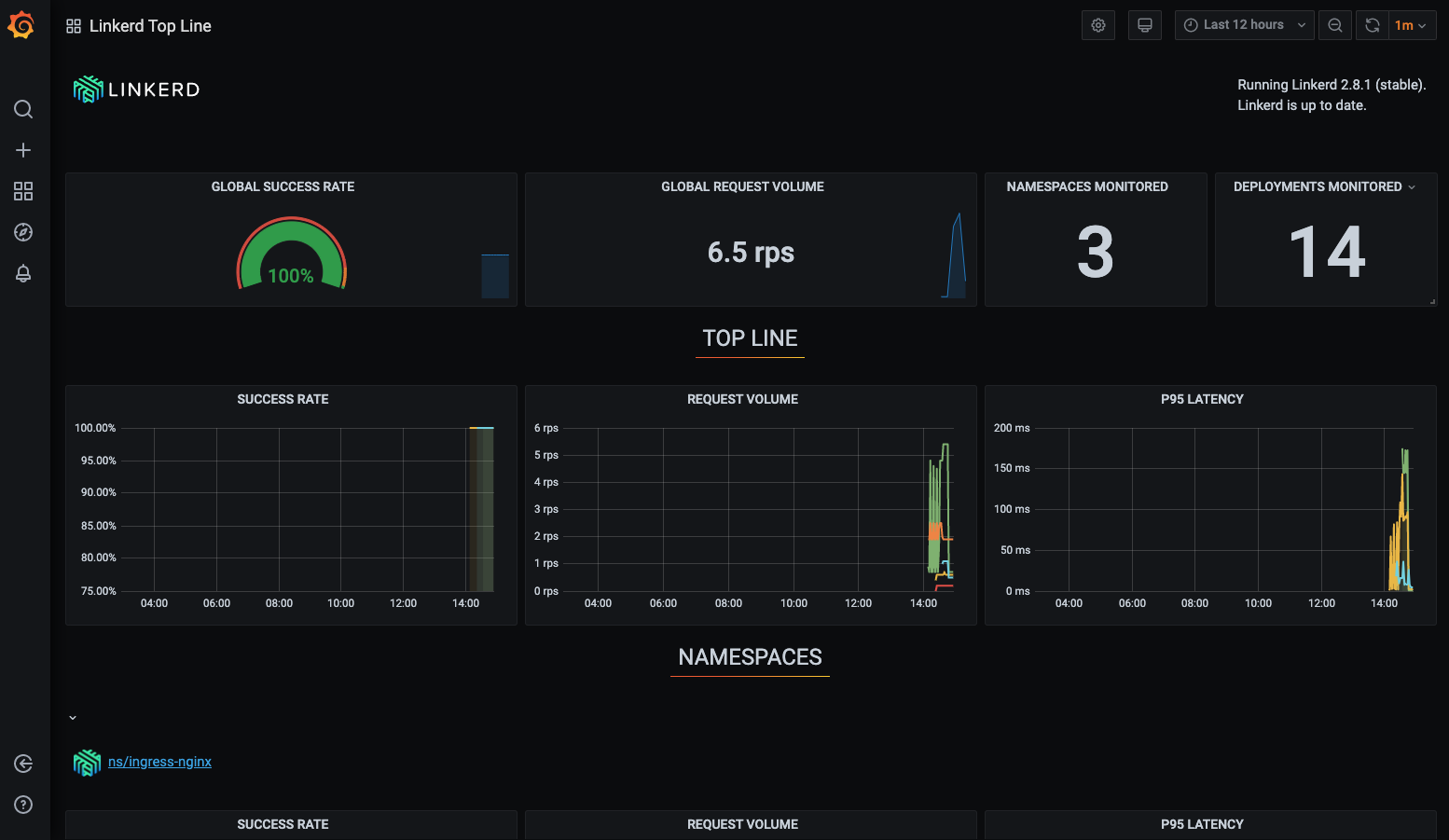Click the namespaces count 3
The image size is (1449, 840).
coord(1096,253)
